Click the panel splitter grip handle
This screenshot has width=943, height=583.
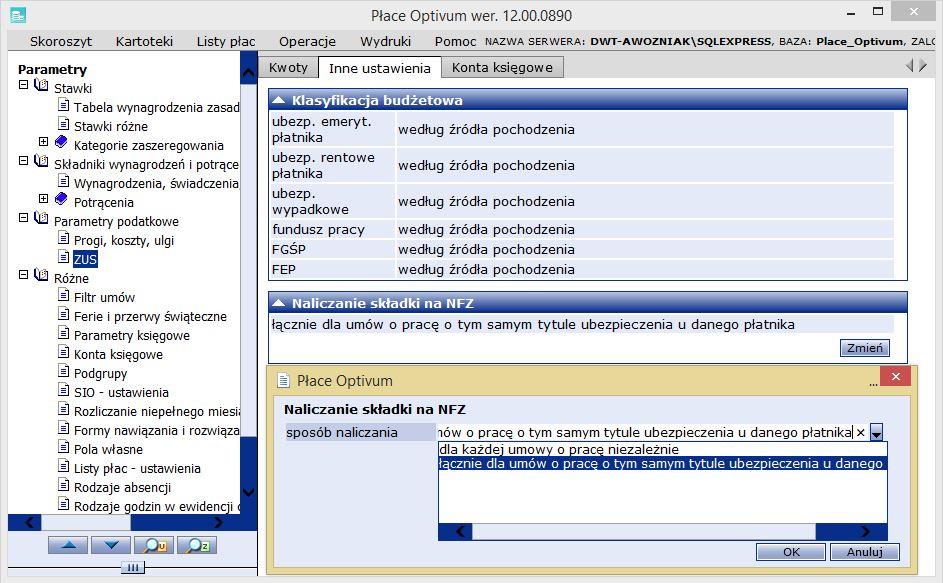pyautogui.click(x=133, y=567)
